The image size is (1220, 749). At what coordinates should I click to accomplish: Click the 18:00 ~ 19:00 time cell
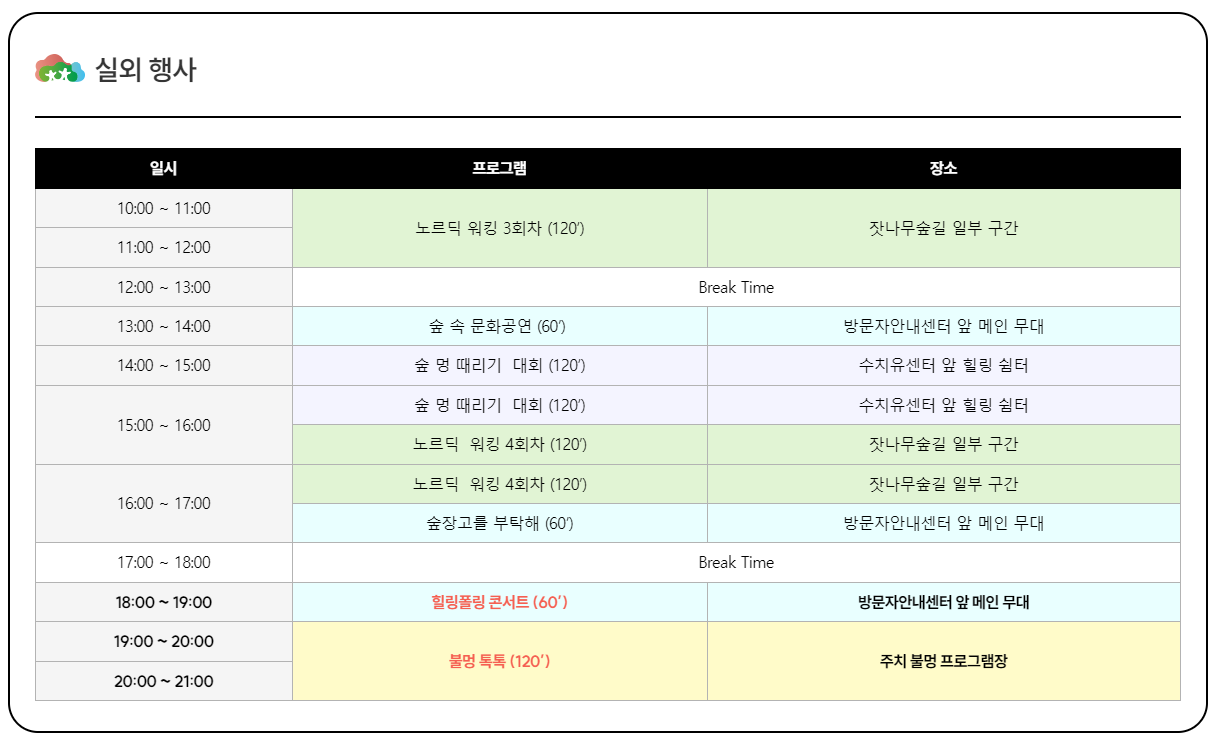163,602
